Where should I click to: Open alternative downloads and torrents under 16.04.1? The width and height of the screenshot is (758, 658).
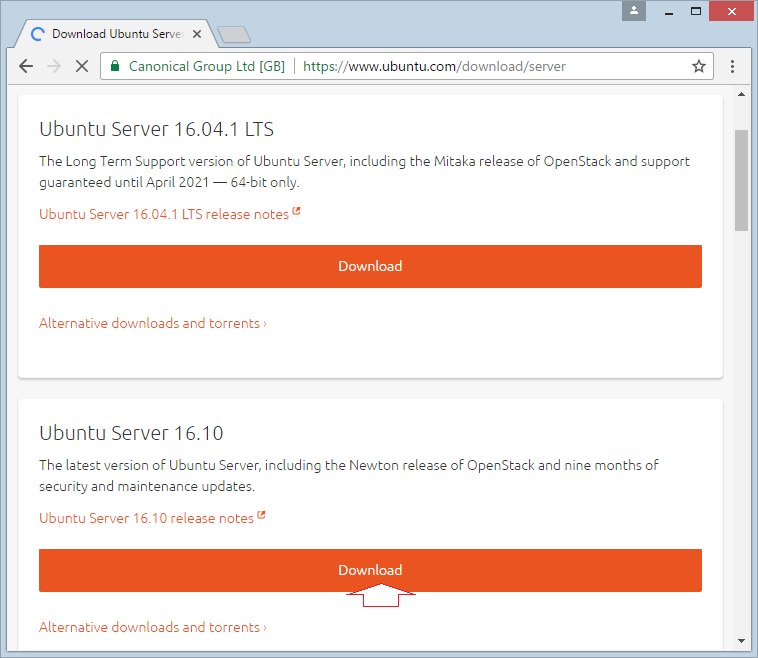click(x=153, y=323)
